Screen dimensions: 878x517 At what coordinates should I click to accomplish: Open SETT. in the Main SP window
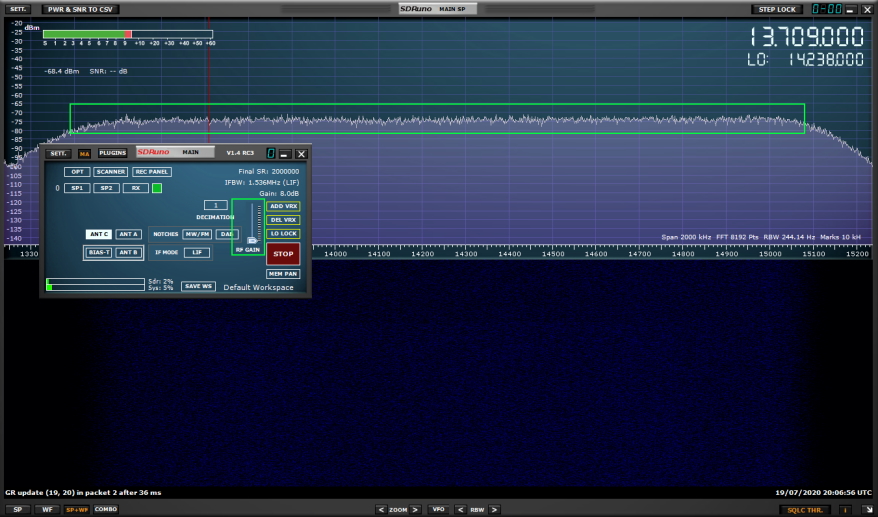click(x=18, y=10)
